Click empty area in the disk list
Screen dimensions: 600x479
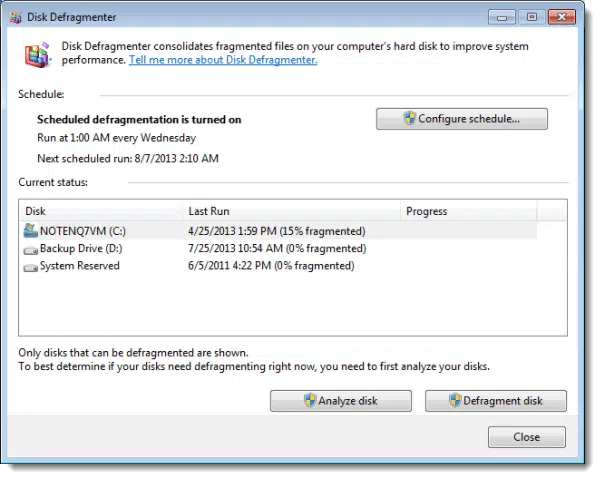280,310
